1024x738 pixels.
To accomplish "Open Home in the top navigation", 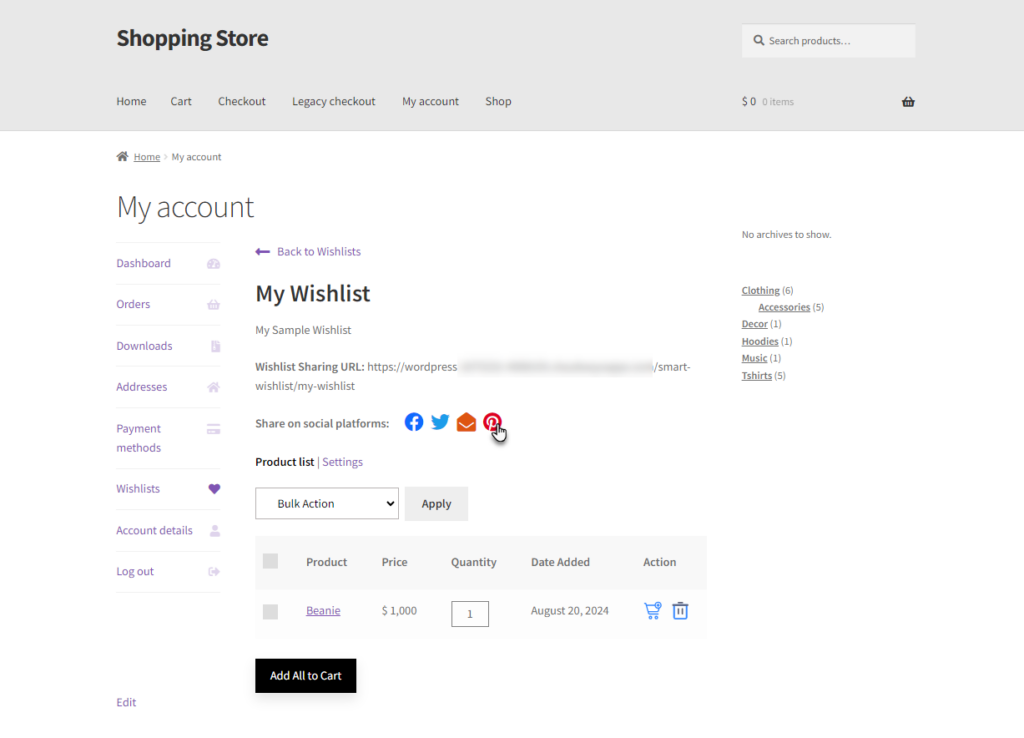I will click(131, 101).
